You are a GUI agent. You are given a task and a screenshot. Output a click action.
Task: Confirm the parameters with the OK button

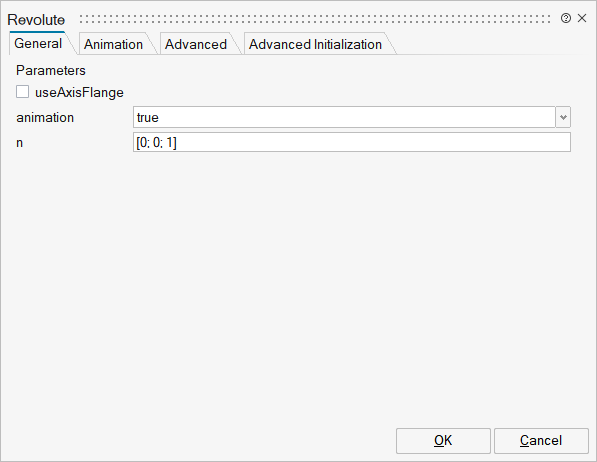(x=443, y=441)
